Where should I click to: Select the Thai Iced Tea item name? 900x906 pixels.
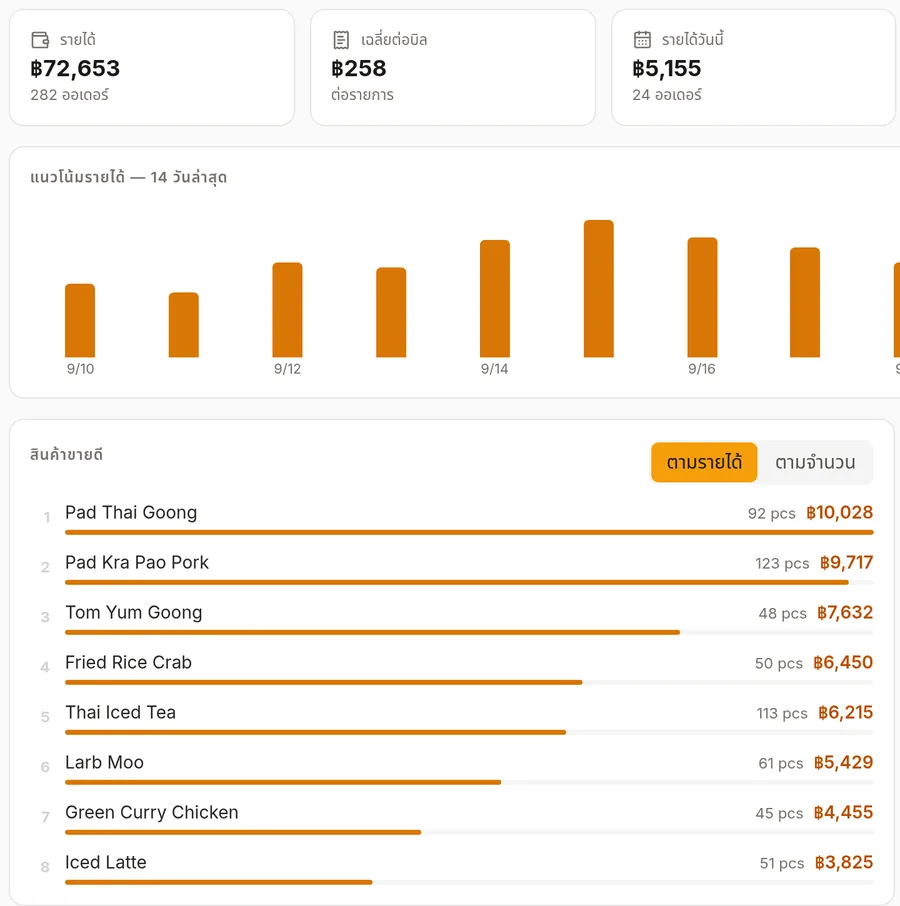[x=120, y=712]
